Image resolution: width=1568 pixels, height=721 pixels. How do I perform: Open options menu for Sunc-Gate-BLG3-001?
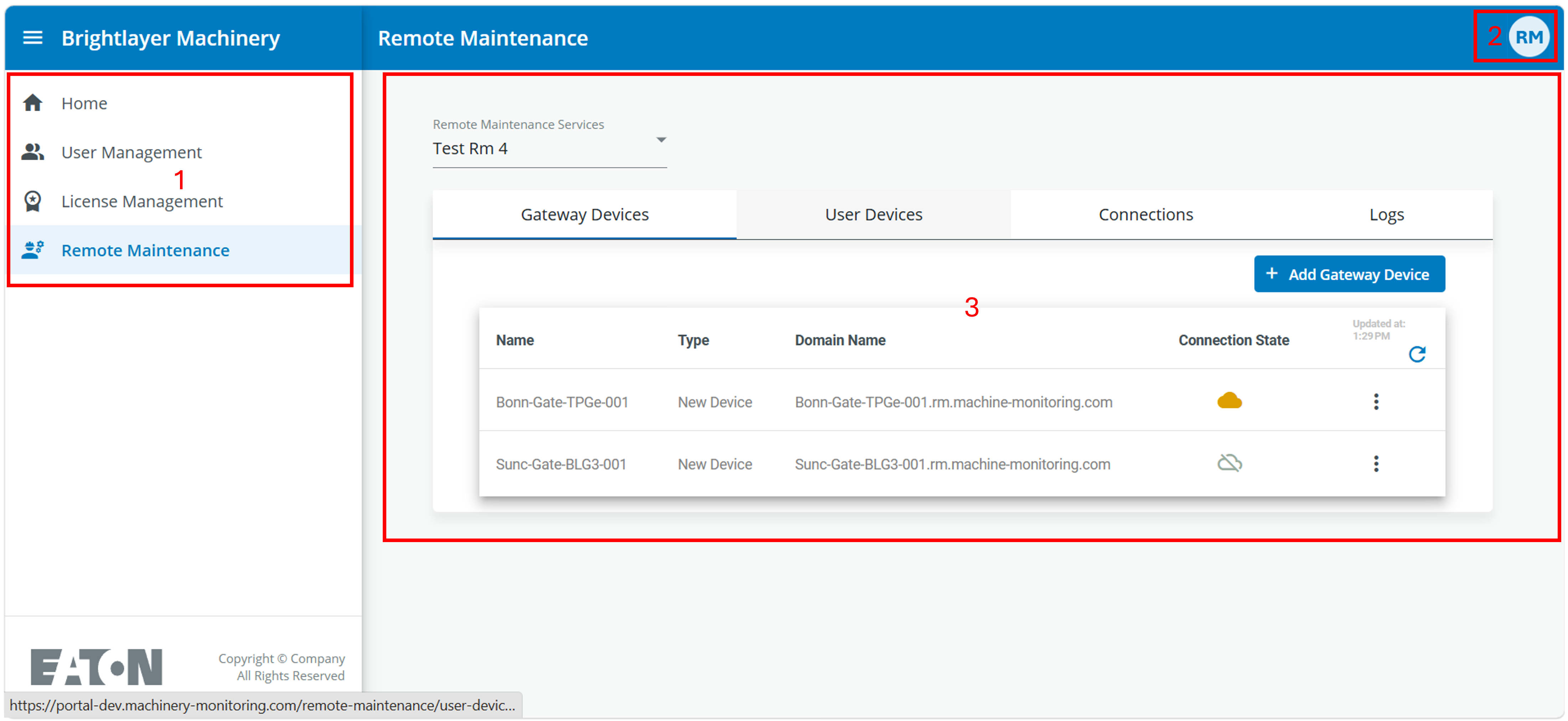pyautogui.click(x=1376, y=463)
